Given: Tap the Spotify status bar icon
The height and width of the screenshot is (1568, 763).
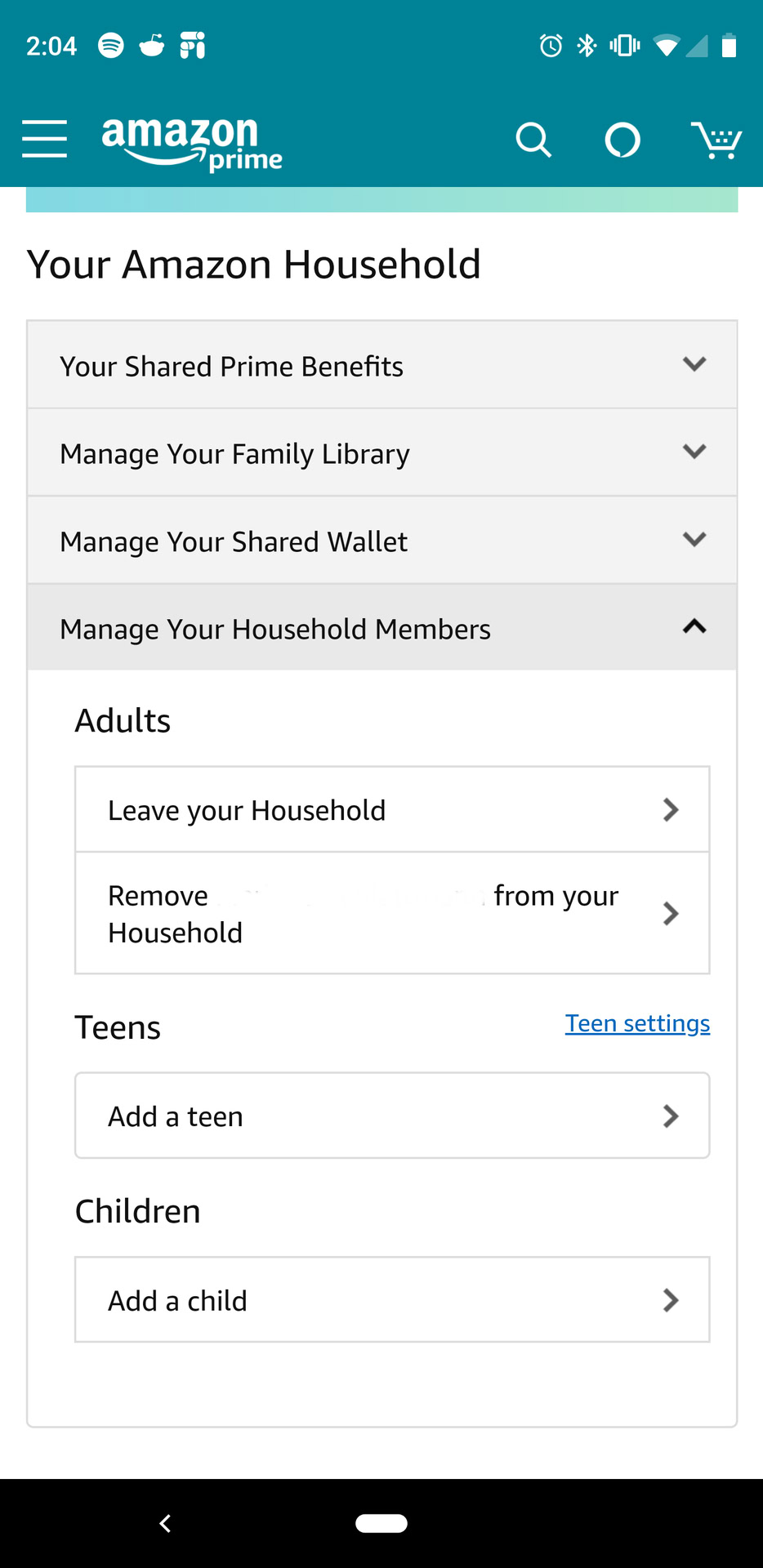Looking at the screenshot, I should coord(111,45).
